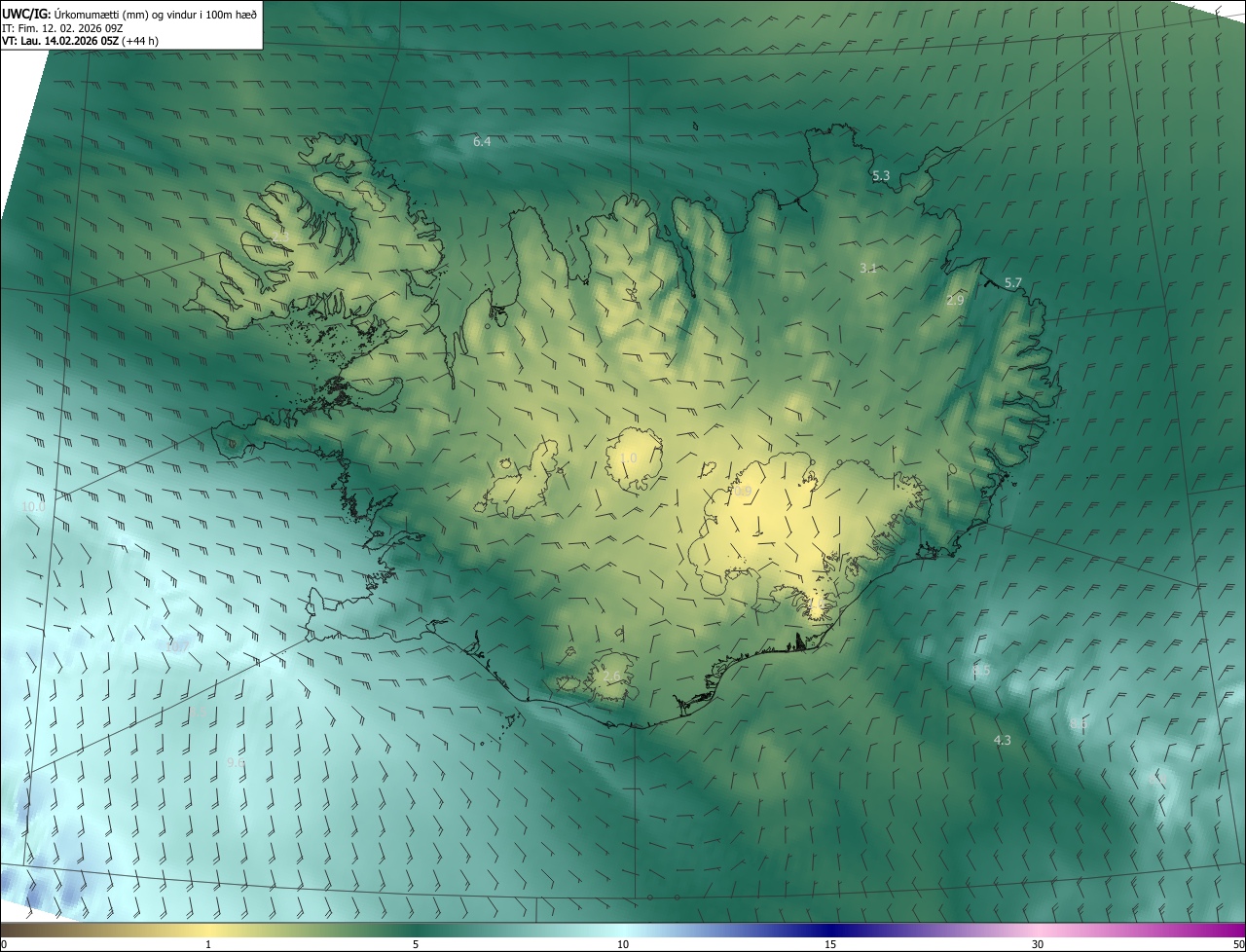Click the 2.6 value label on the map
This screenshot has height=952, width=1246.
(611, 677)
